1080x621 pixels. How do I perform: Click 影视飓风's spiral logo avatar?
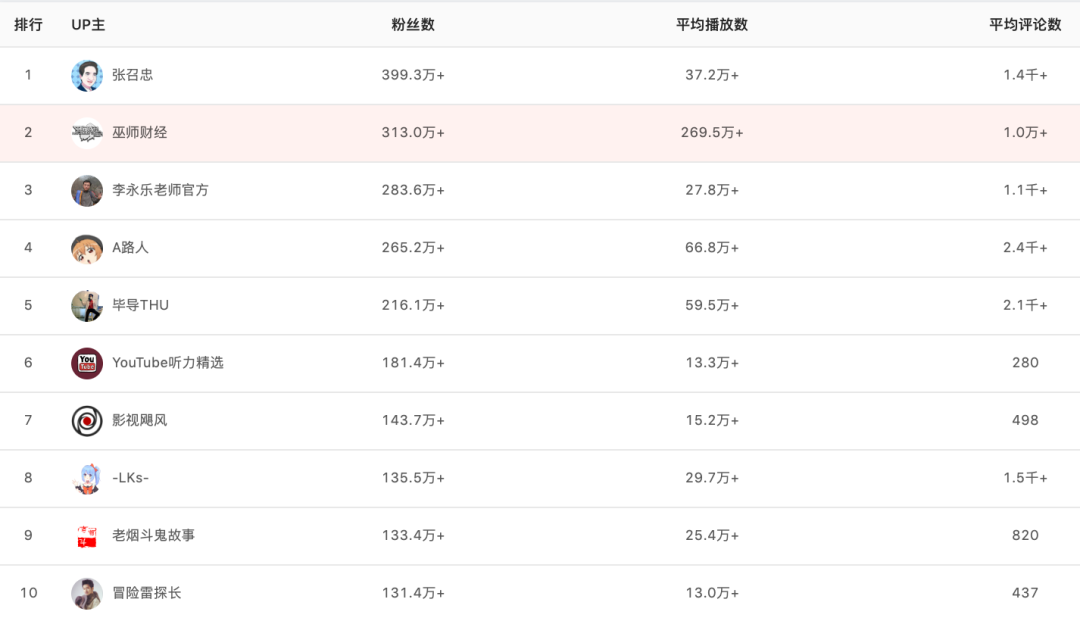coord(87,421)
